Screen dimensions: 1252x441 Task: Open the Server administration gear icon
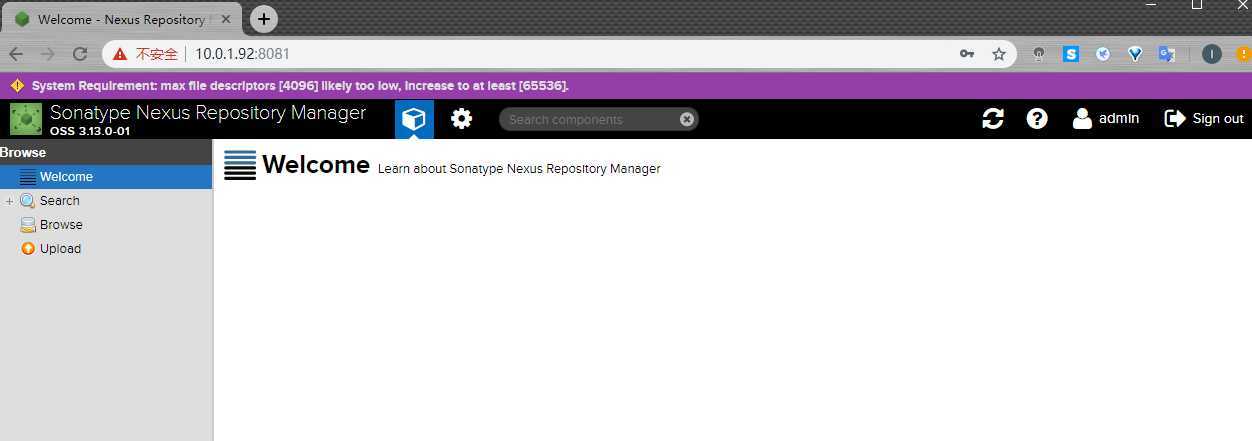tap(461, 119)
